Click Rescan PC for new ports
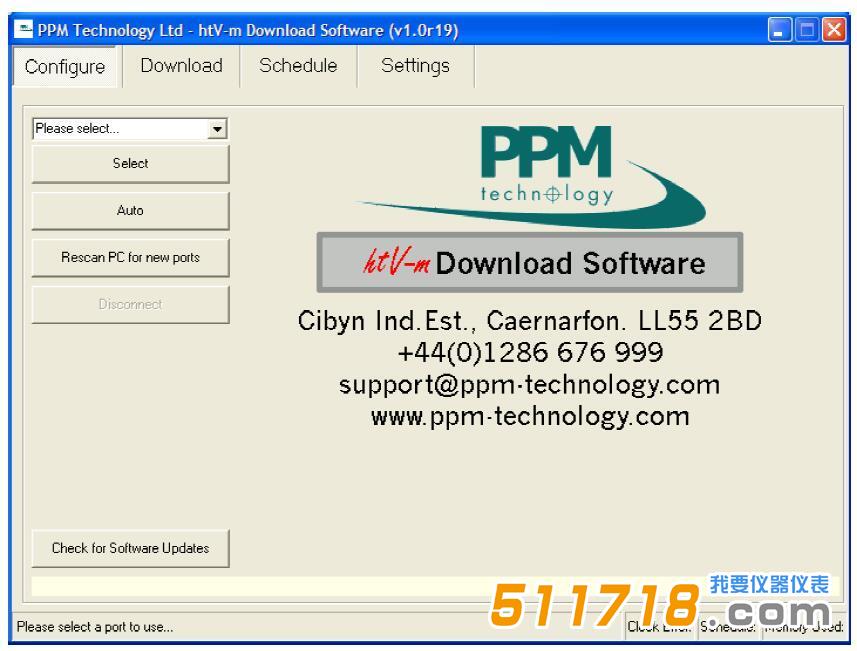 pyautogui.click(x=130, y=257)
